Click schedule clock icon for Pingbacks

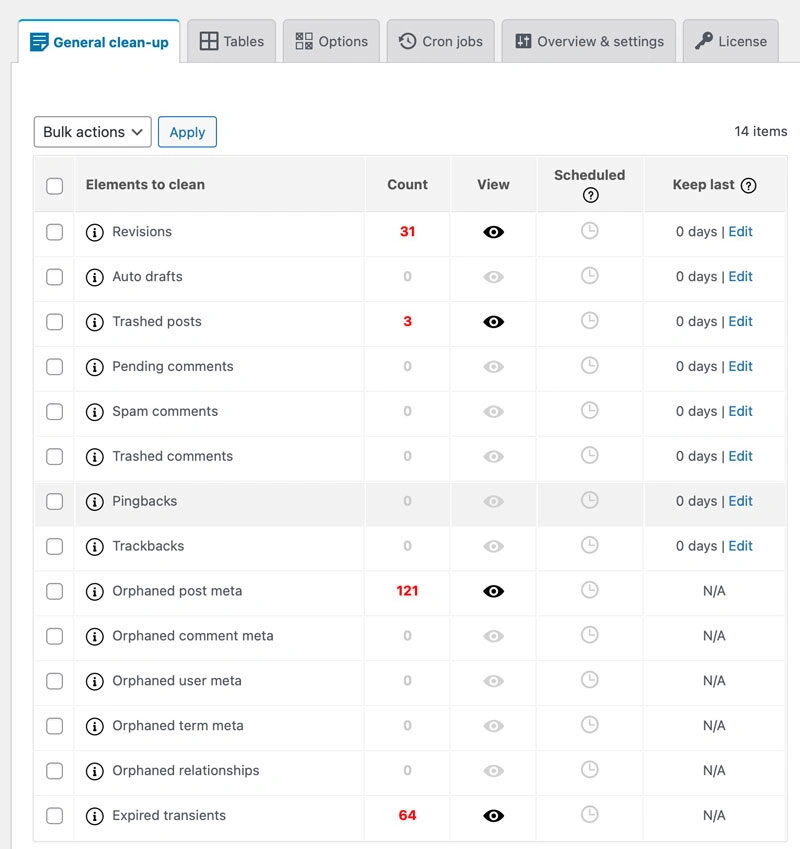[589, 500]
